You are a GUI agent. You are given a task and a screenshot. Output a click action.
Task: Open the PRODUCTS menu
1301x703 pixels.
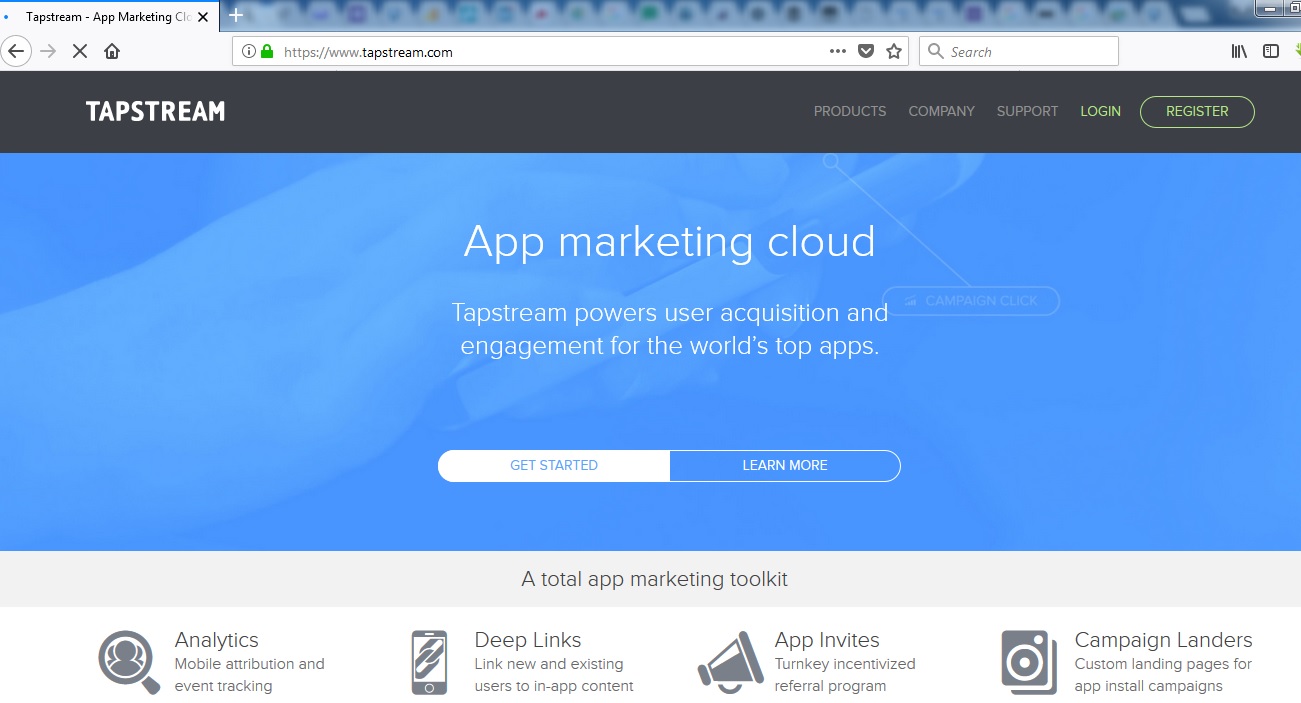pos(850,111)
